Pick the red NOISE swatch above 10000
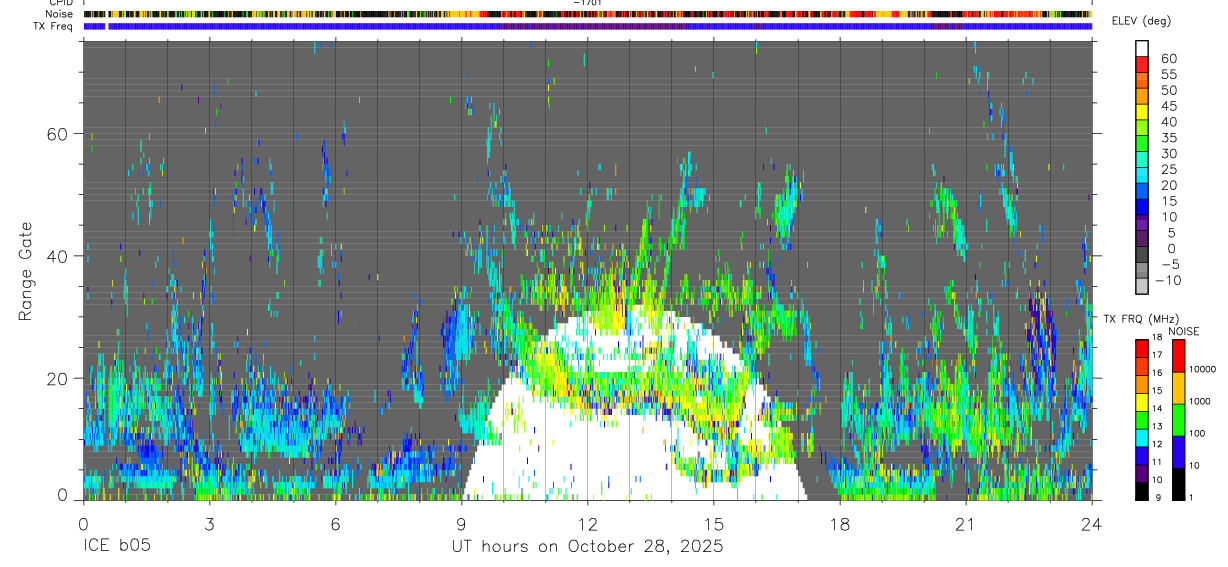The width and height of the screenshot is (1228, 567). [x=1179, y=356]
